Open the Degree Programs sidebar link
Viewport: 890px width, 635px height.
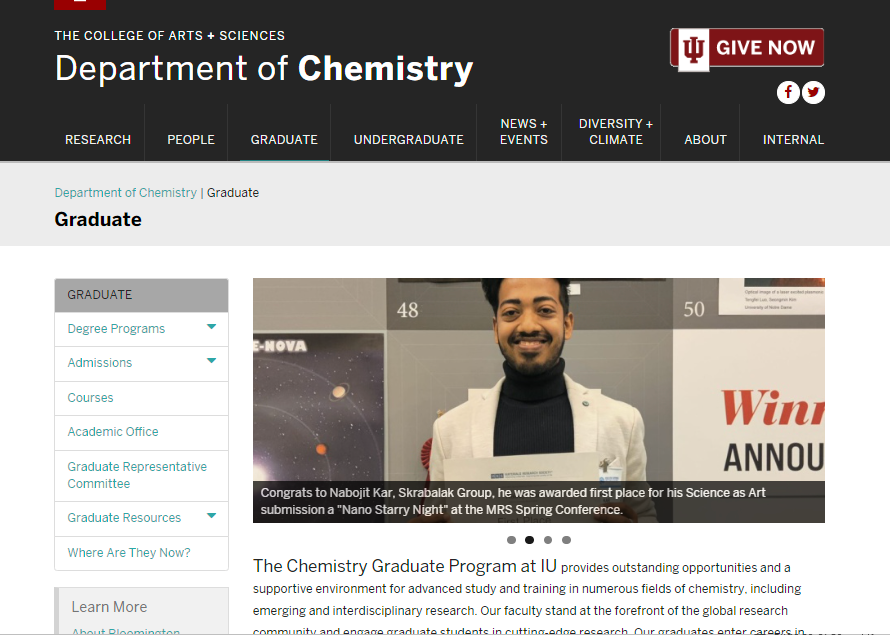(116, 329)
